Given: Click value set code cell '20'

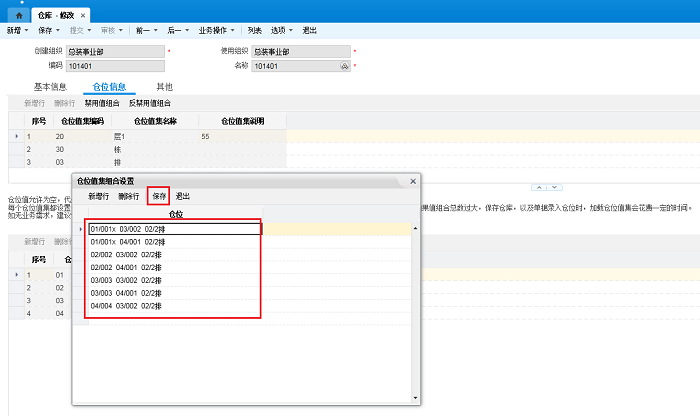Looking at the screenshot, I should [82, 137].
